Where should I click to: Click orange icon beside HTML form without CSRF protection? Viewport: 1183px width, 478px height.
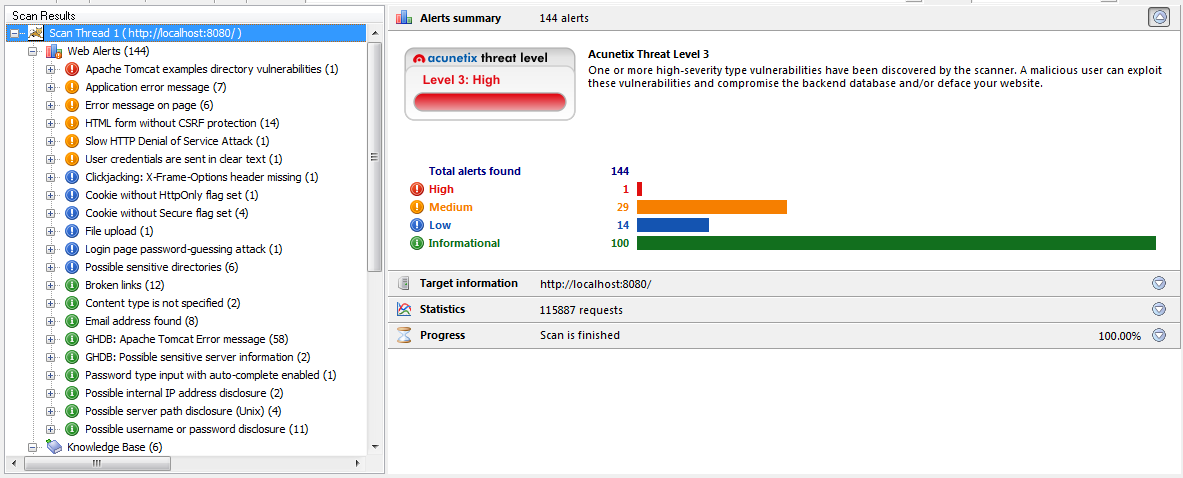(x=72, y=123)
